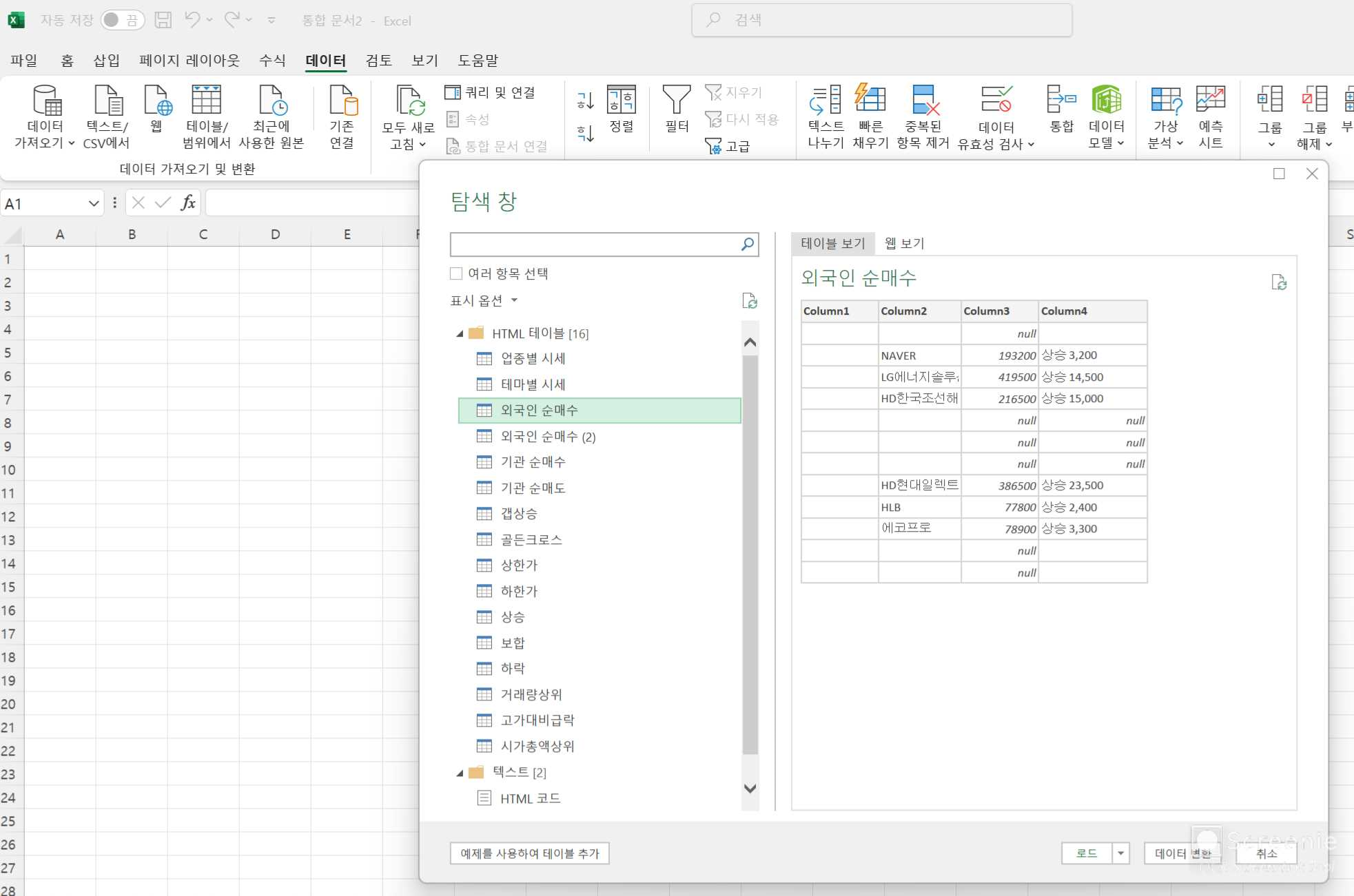This screenshot has height=896, width=1354.
Task: Click the 로드 button
Action: (x=1087, y=853)
